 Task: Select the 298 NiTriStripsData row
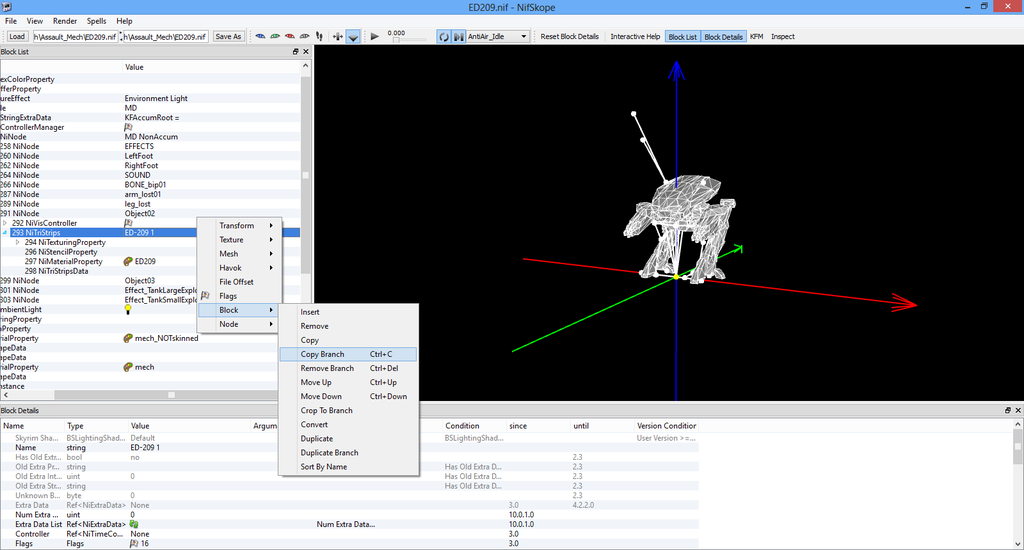56,271
